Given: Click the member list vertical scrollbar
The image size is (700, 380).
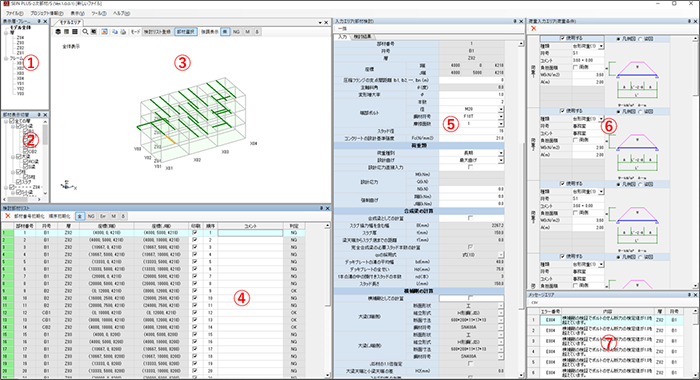Looking at the screenshot, I should click(327, 299).
